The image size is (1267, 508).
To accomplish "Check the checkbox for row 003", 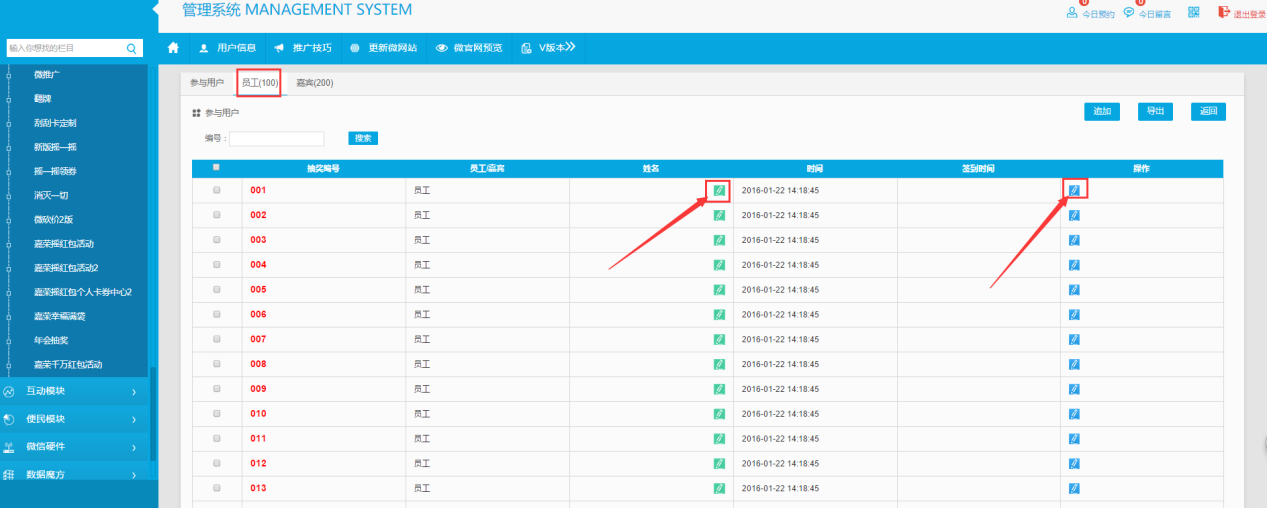I will pos(217,240).
